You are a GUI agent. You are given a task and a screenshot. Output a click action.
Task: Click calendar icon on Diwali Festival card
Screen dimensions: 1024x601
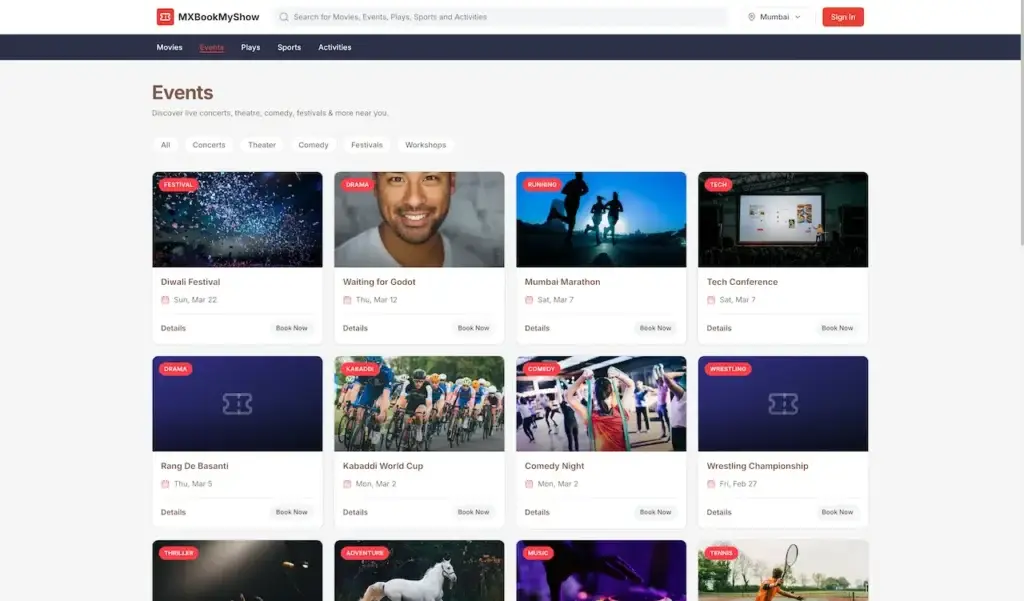pyautogui.click(x=165, y=300)
